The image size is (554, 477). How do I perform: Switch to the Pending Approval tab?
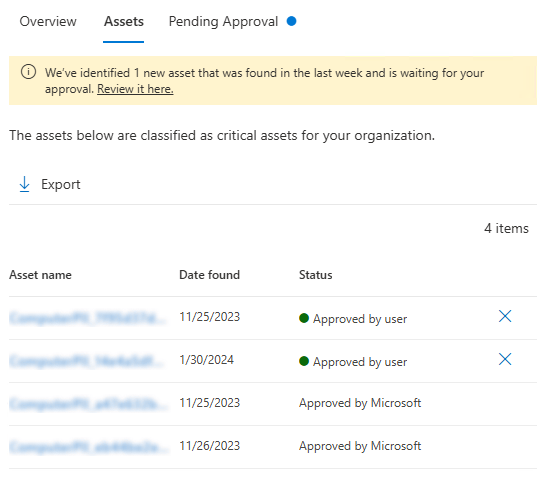pyautogui.click(x=223, y=22)
